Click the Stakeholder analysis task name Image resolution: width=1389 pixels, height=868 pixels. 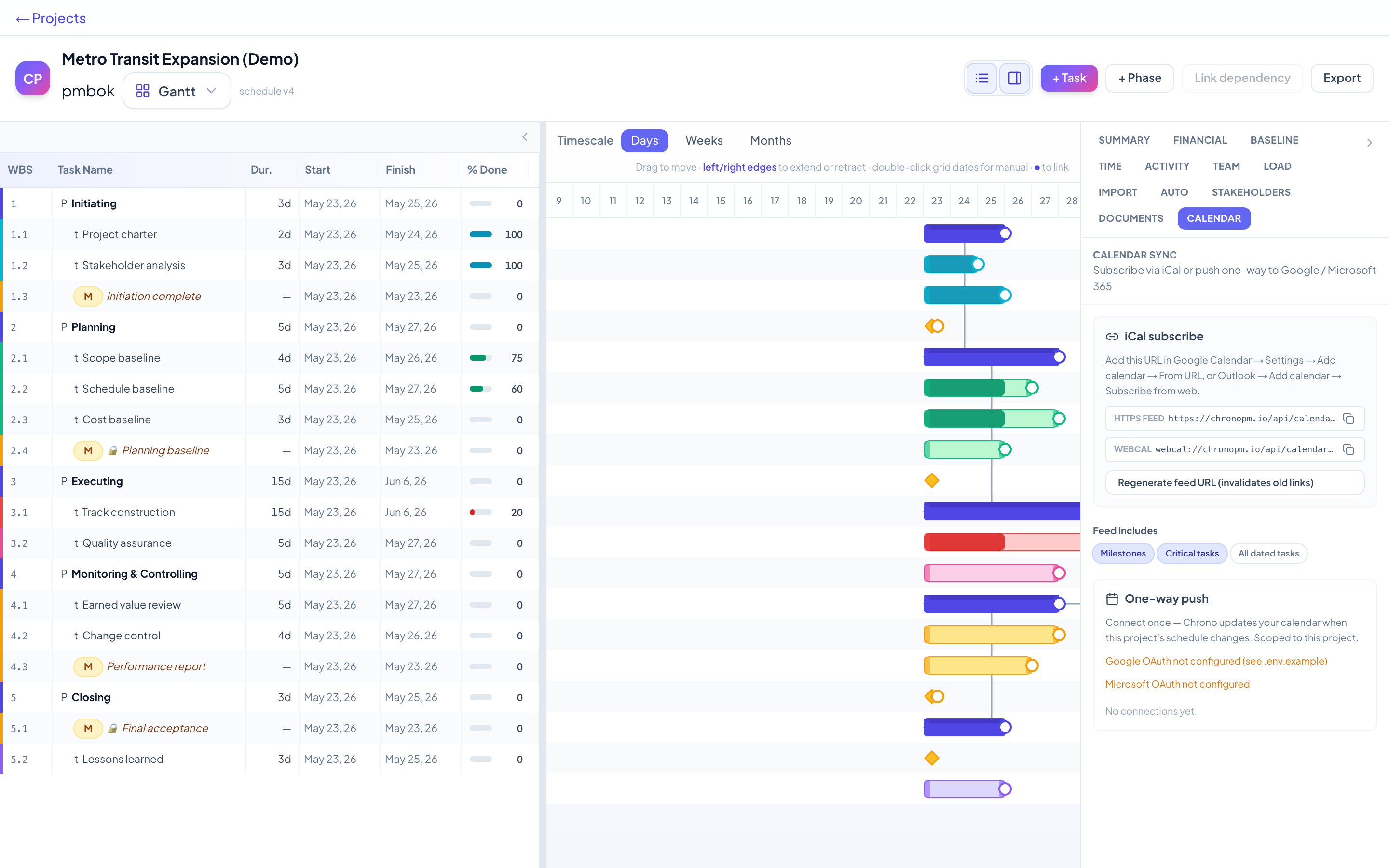coord(133,266)
